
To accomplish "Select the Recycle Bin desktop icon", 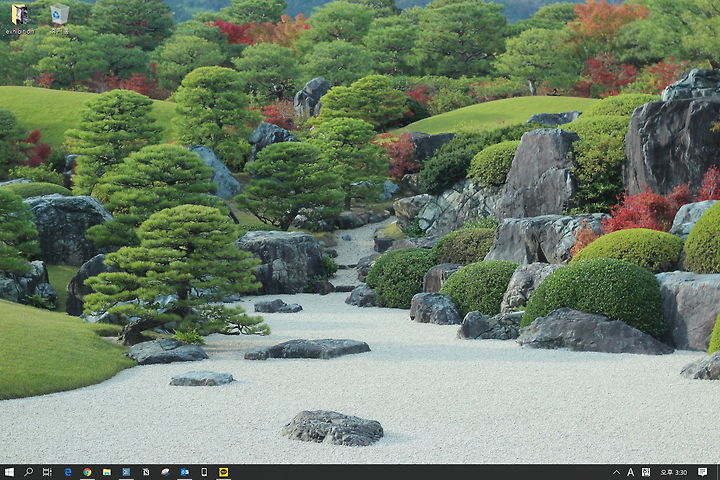I will (60, 19).
